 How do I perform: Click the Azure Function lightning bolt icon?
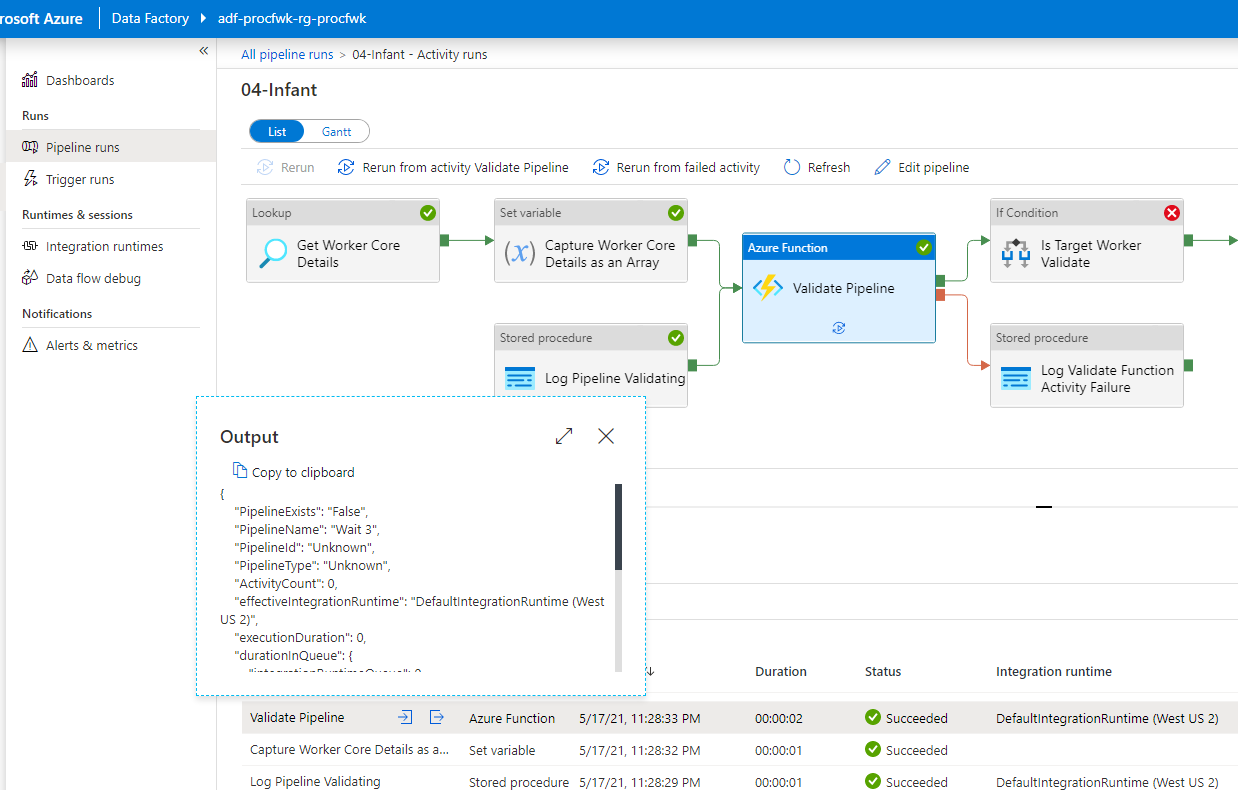(x=768, y=288)
